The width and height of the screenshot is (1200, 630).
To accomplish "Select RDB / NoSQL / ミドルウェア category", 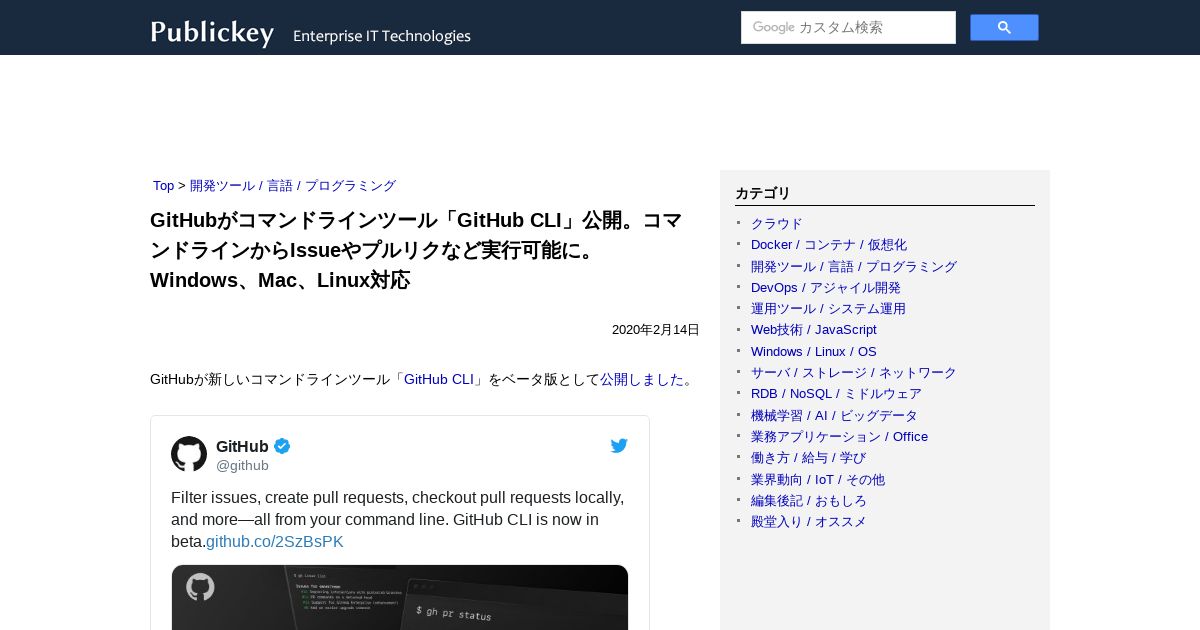I will [x=836, y=394].
